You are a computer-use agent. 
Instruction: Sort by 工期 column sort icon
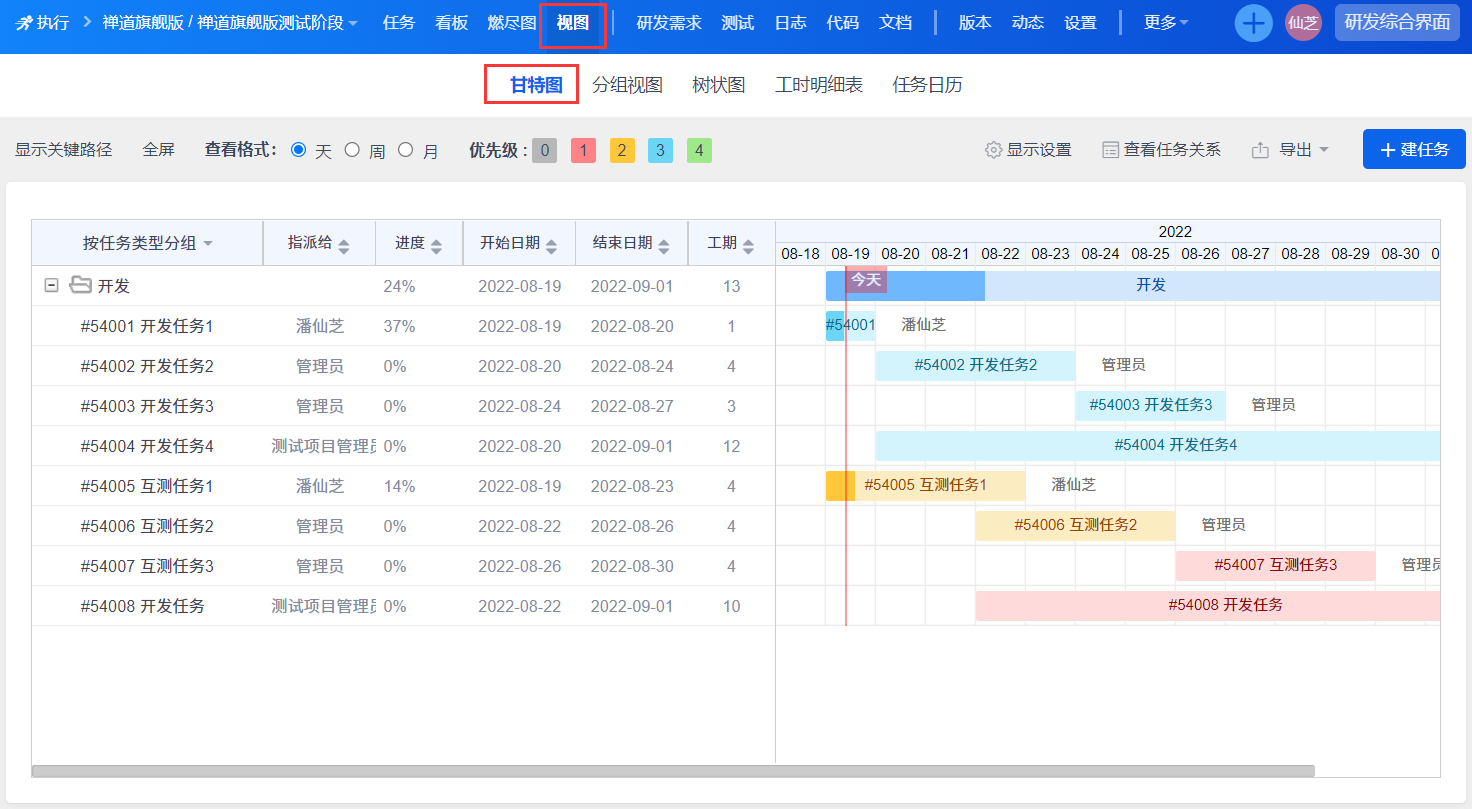point(748,245)
